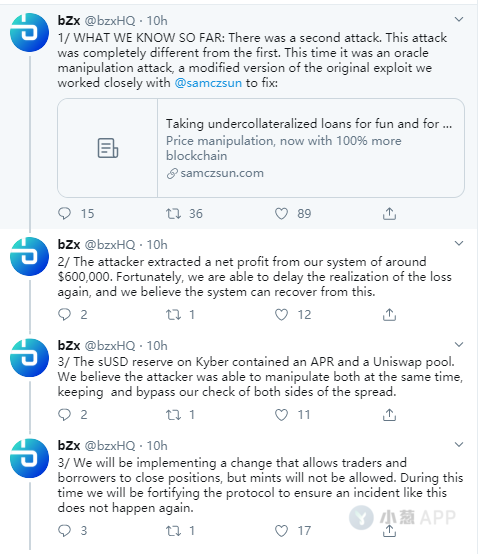Screen dimensions: 482x554
Task: Like the first tweet with 89 likes
Action: pos(281,213)
